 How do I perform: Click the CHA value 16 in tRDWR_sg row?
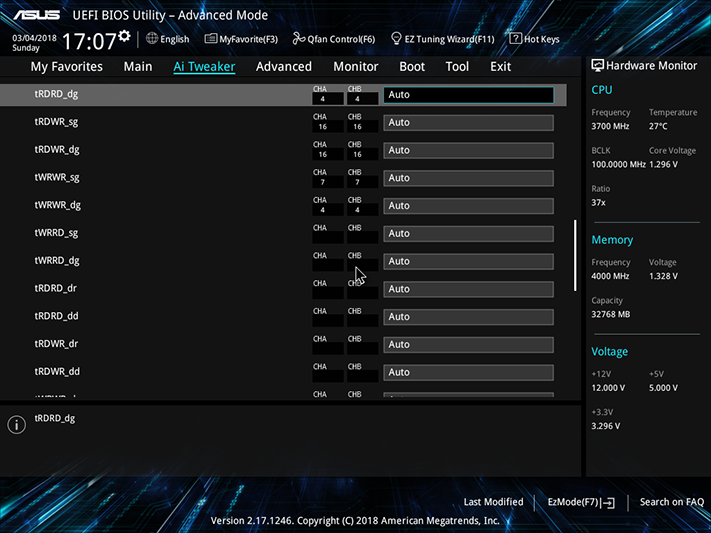322,127
